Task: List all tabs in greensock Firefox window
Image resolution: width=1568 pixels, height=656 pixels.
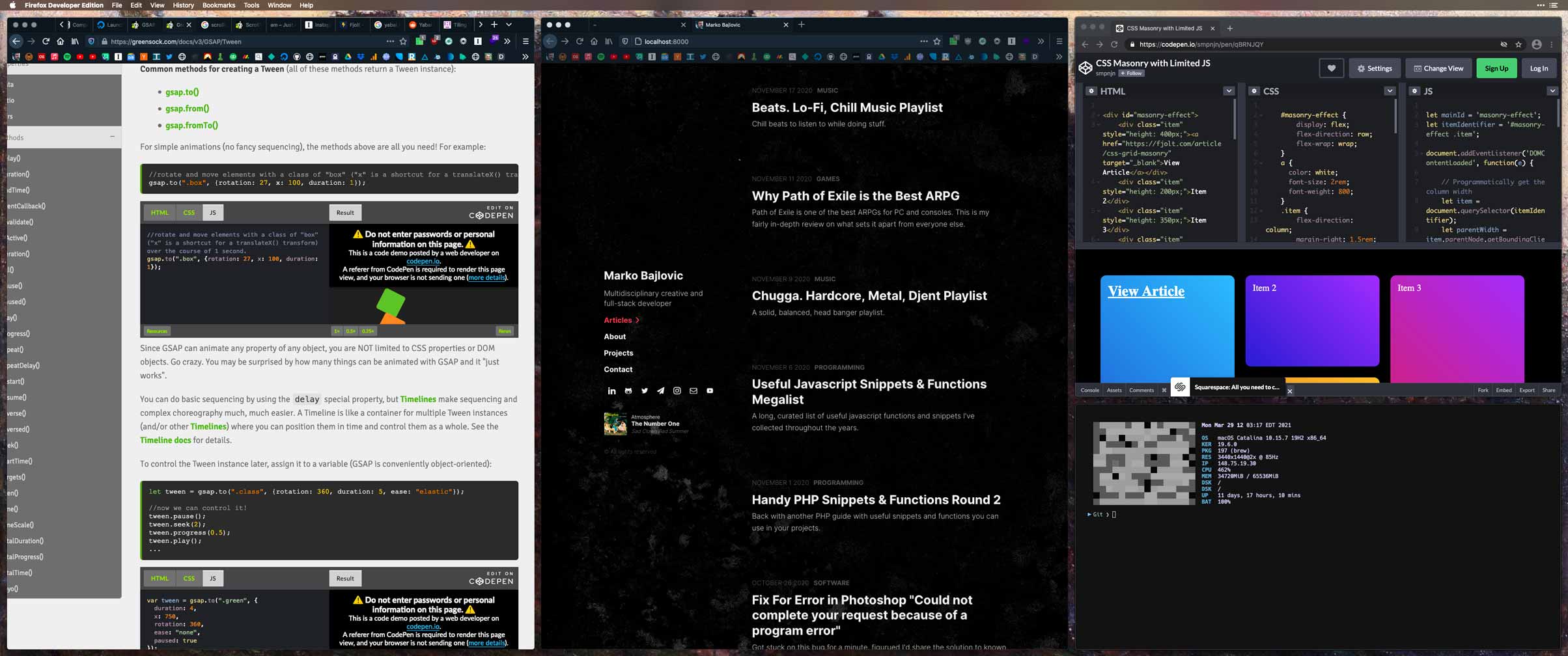Action: tap(509, 25)
